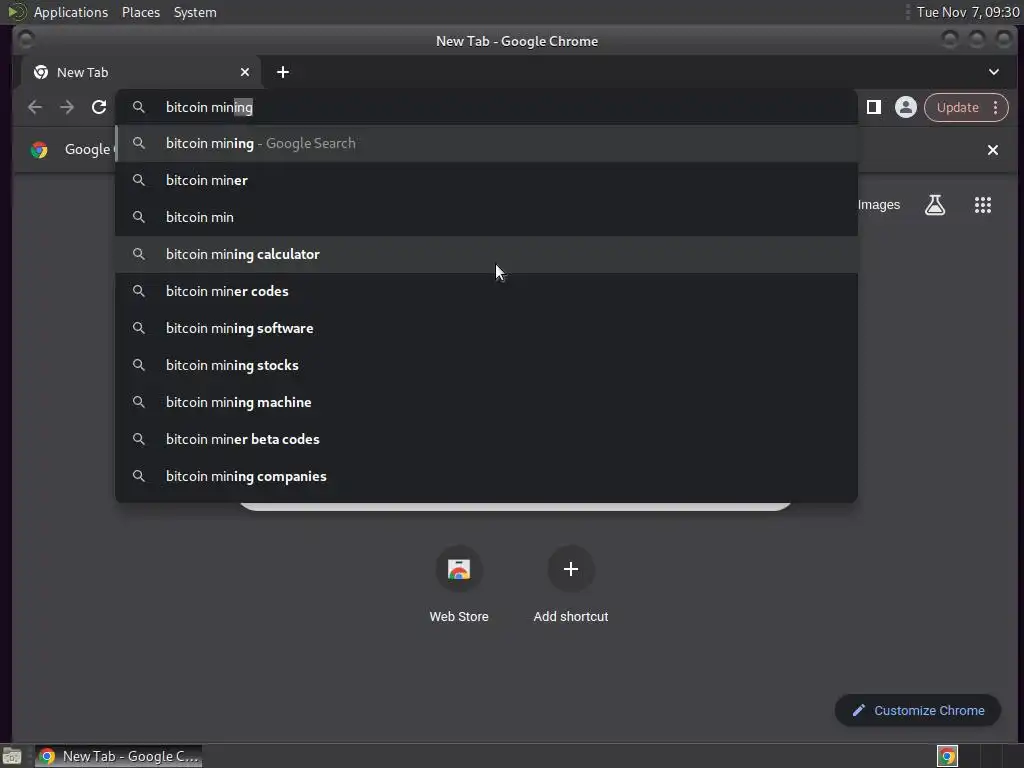Open Customize Chrome
1024x768 pixels.
918,711
